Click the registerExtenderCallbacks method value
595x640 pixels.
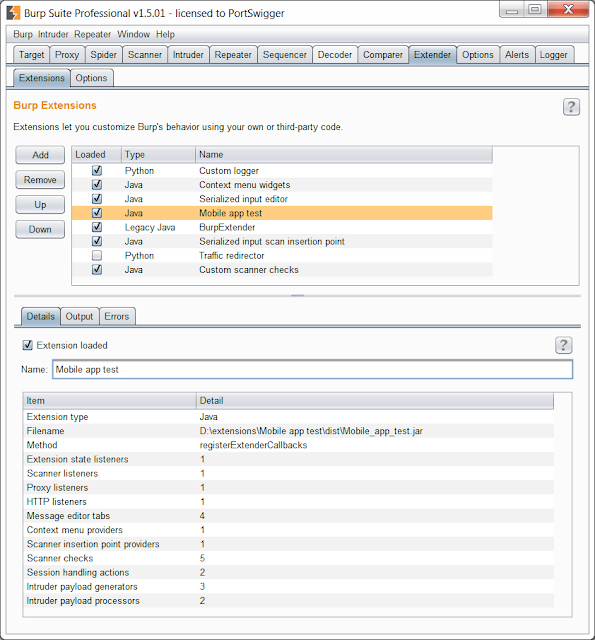pyautogui.click(x=253, y=445)
